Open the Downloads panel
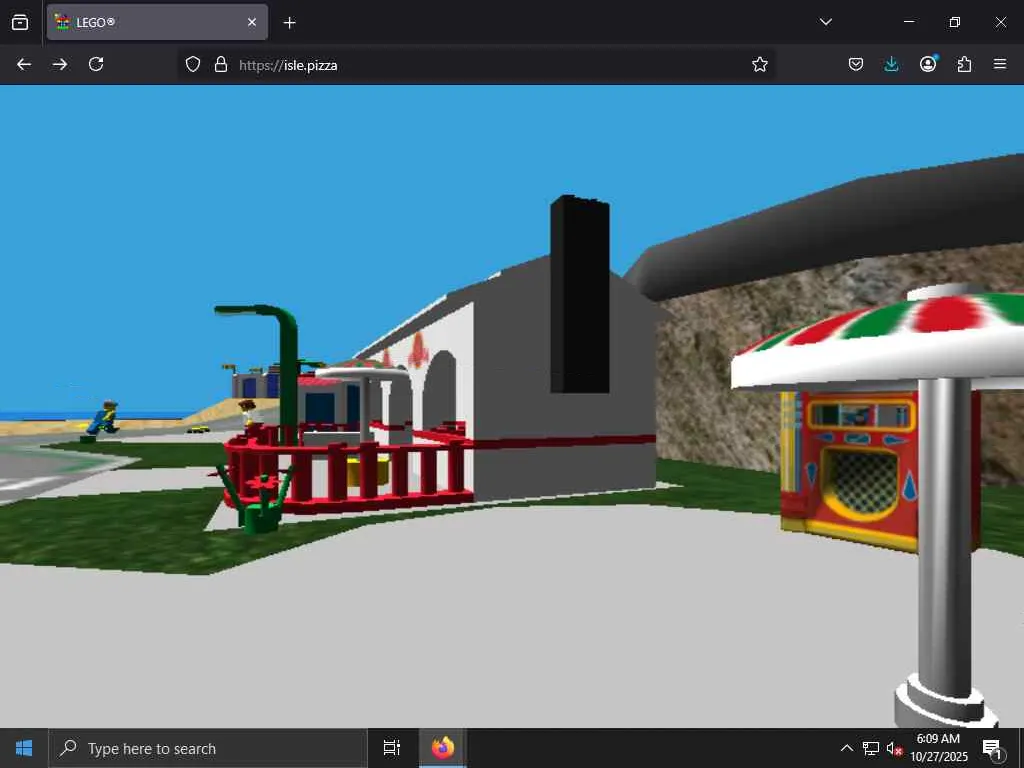Screen dimensions: 1024x768 [891, 64]
